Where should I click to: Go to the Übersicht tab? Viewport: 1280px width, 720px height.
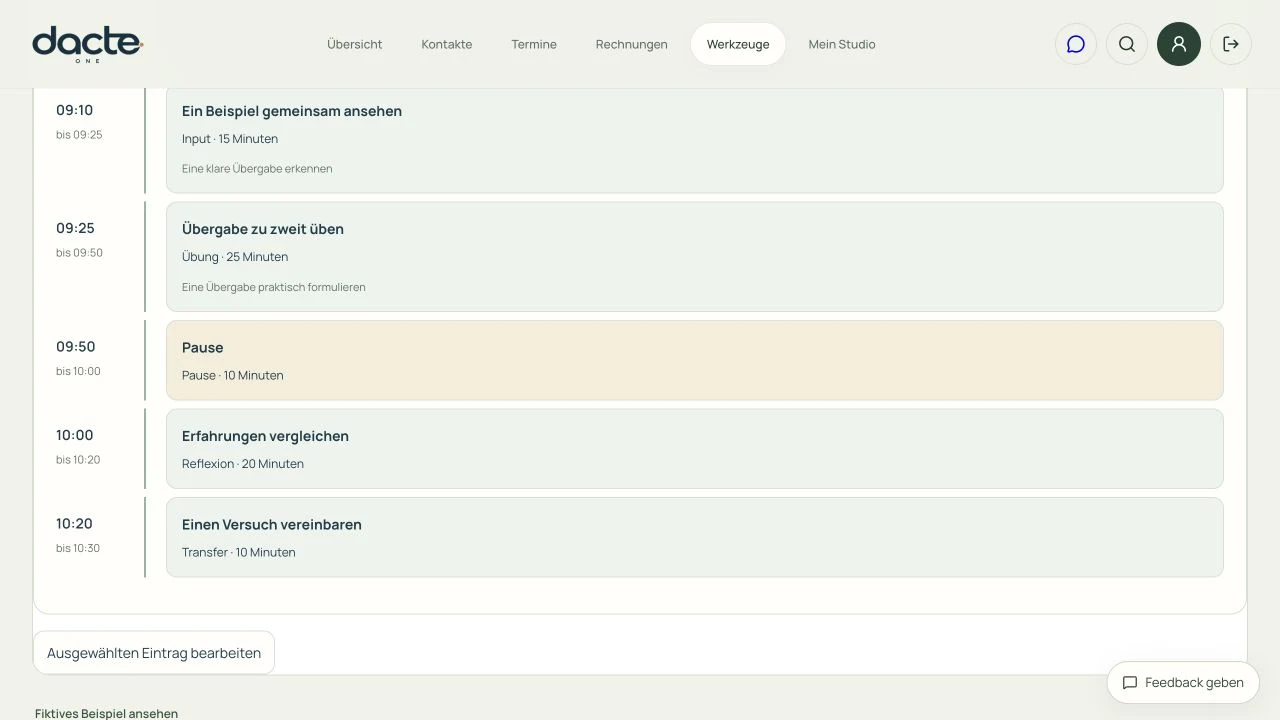tap(355, 44)
